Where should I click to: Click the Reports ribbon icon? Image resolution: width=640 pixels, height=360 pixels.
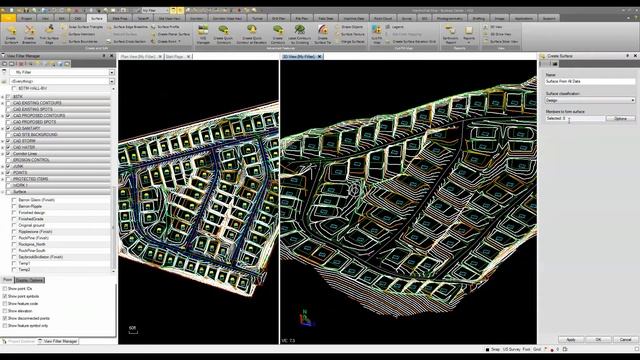(x=469, y=34)
